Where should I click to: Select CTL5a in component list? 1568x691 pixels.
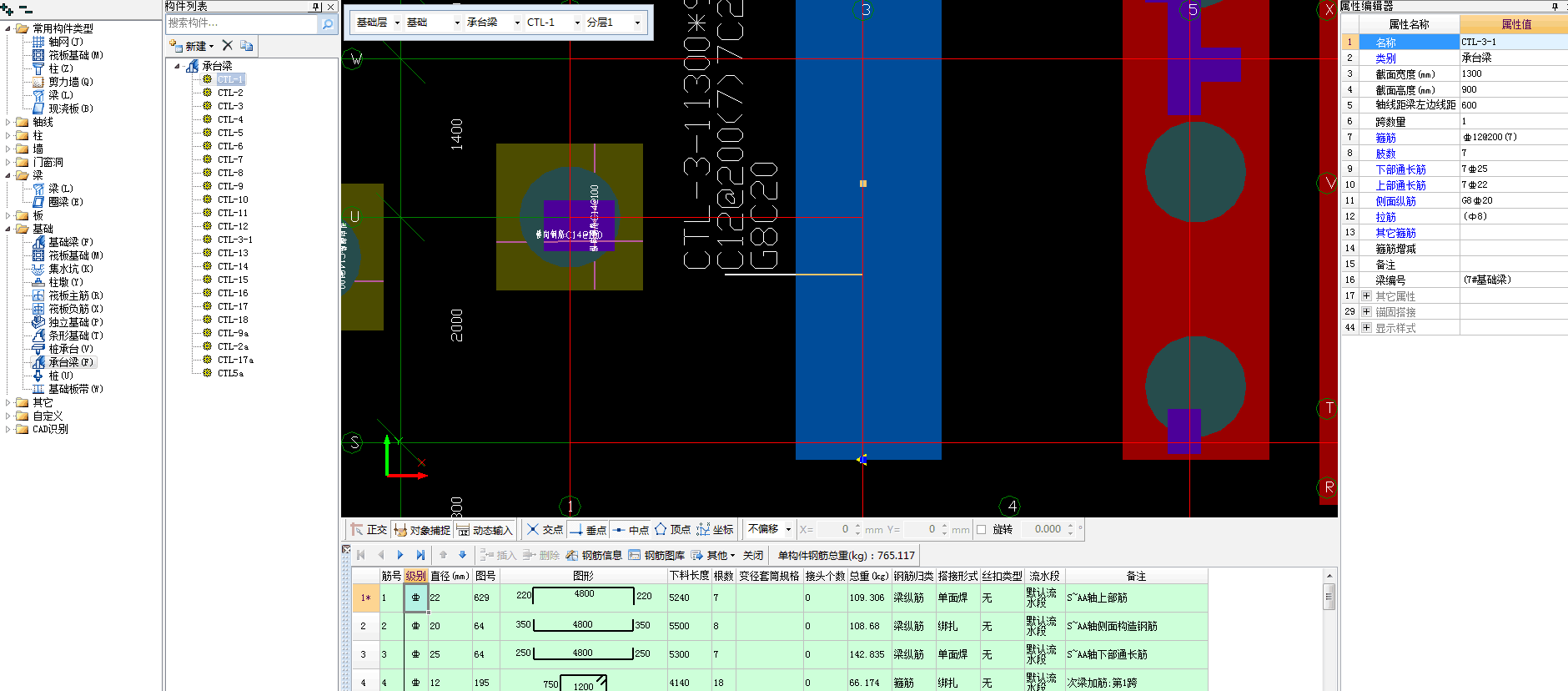pos(230,373)
